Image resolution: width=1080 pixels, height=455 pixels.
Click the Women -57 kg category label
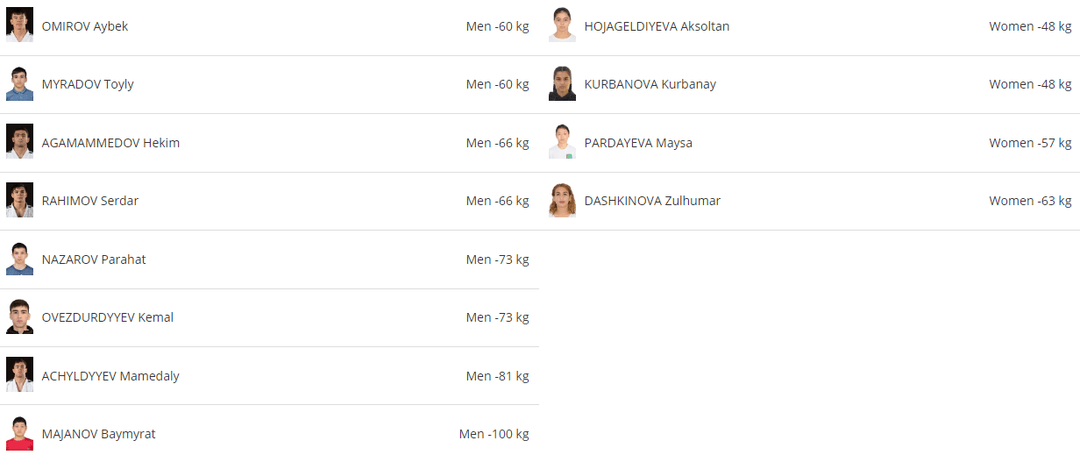pos(1030,143)
